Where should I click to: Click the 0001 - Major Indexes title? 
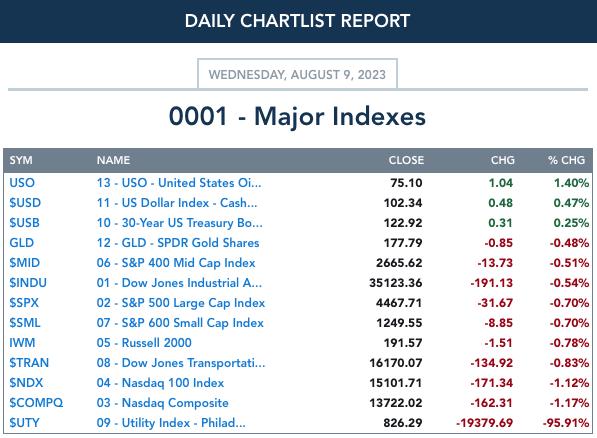click(x=297, y=116)
